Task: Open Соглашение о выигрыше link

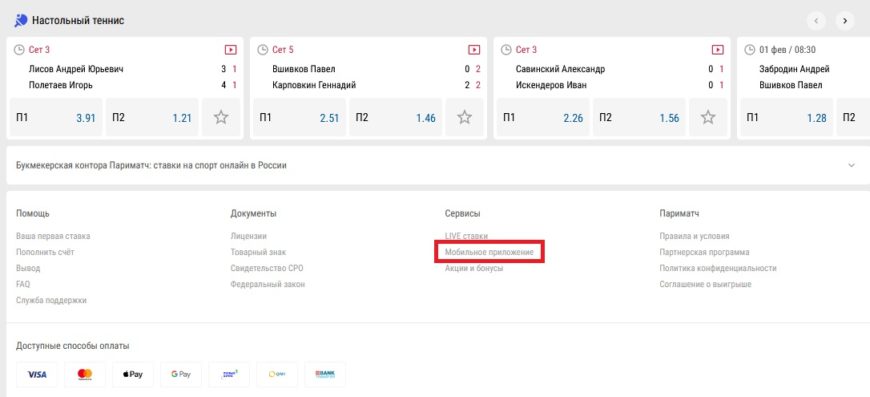Action: coord(706,284)
